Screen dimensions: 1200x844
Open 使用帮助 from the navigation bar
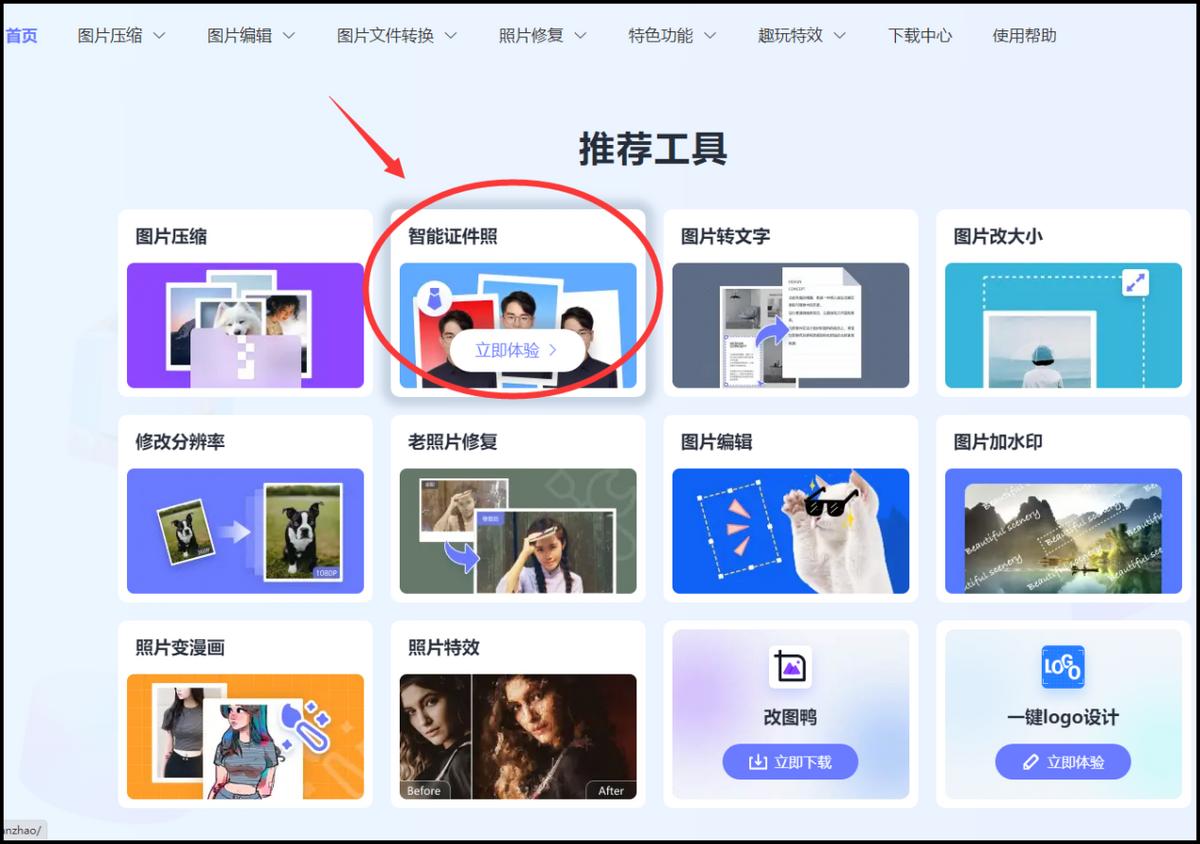(1022, 33)
